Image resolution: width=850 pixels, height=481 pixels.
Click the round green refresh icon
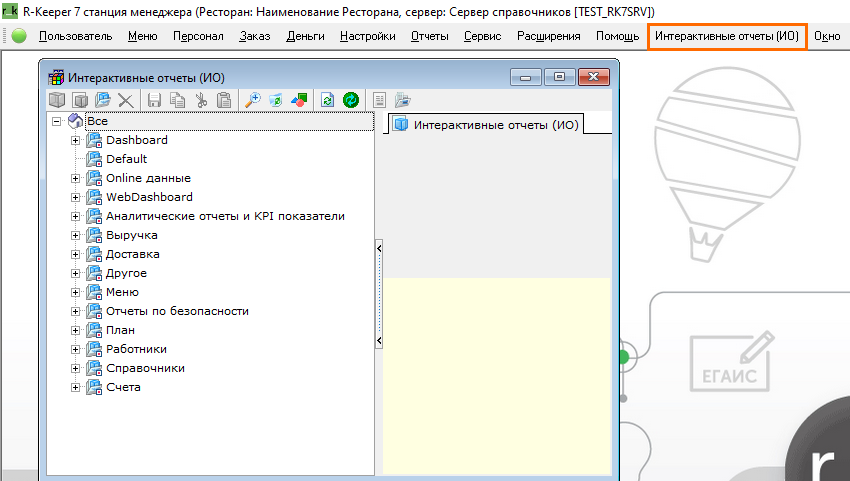(x=350, y=100)
